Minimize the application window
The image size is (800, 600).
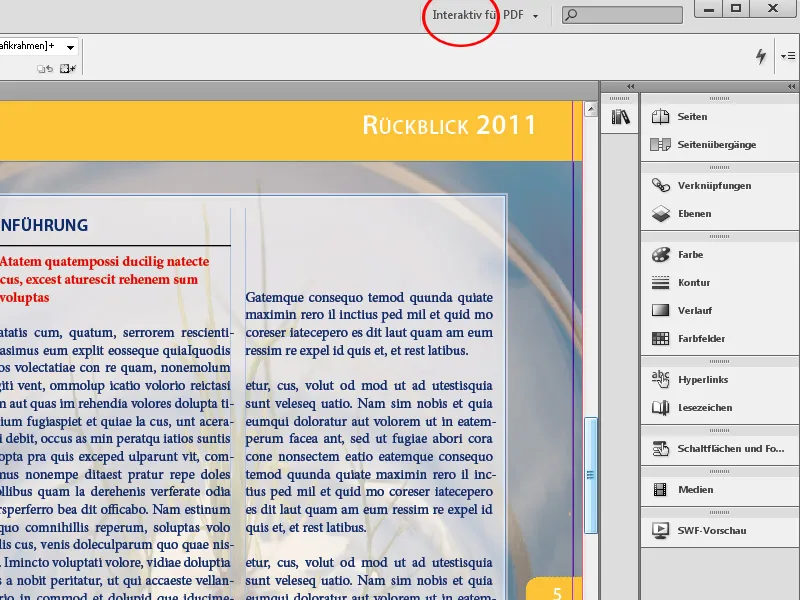pyautogui.click(x=708, y=9)
